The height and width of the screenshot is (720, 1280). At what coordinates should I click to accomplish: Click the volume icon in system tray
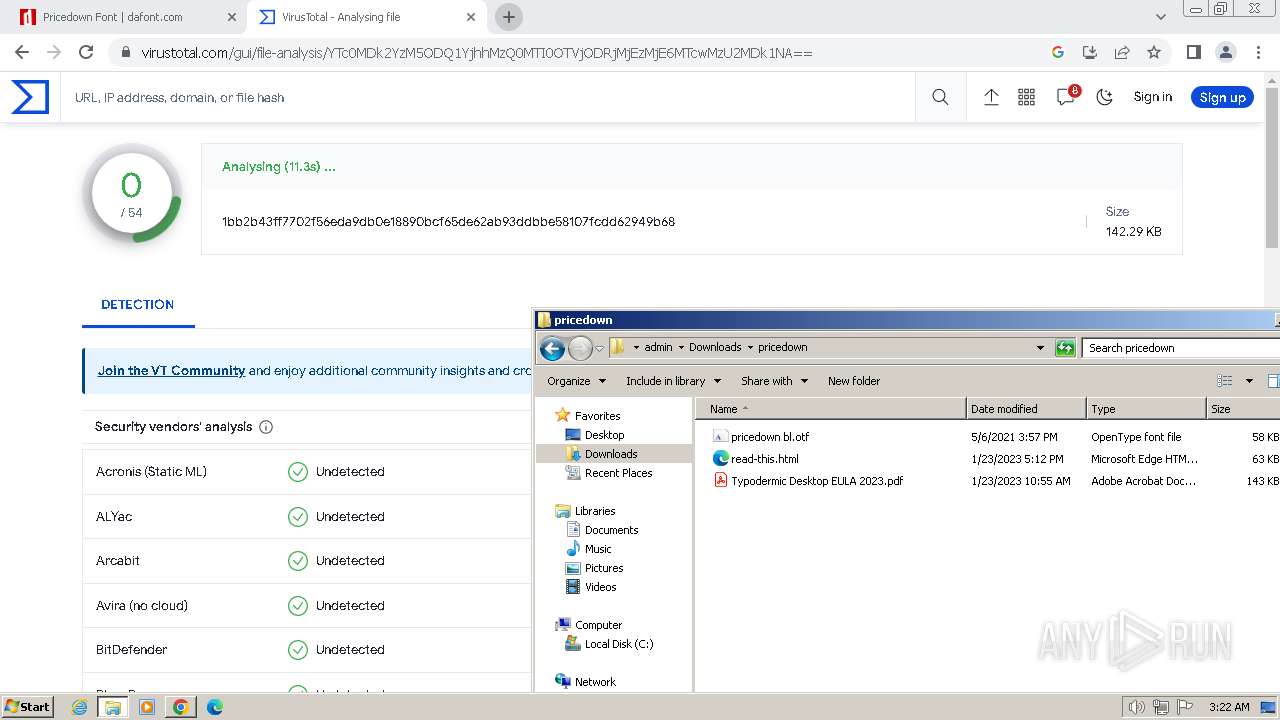coord(1136,707)
